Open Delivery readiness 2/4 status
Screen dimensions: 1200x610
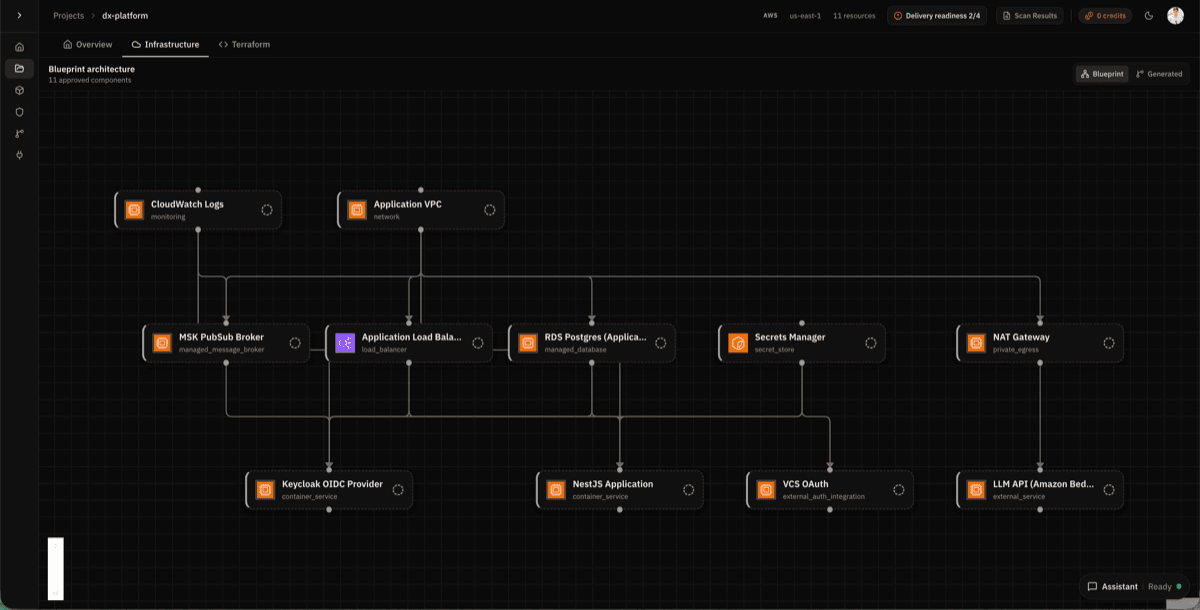pos(937,16)
